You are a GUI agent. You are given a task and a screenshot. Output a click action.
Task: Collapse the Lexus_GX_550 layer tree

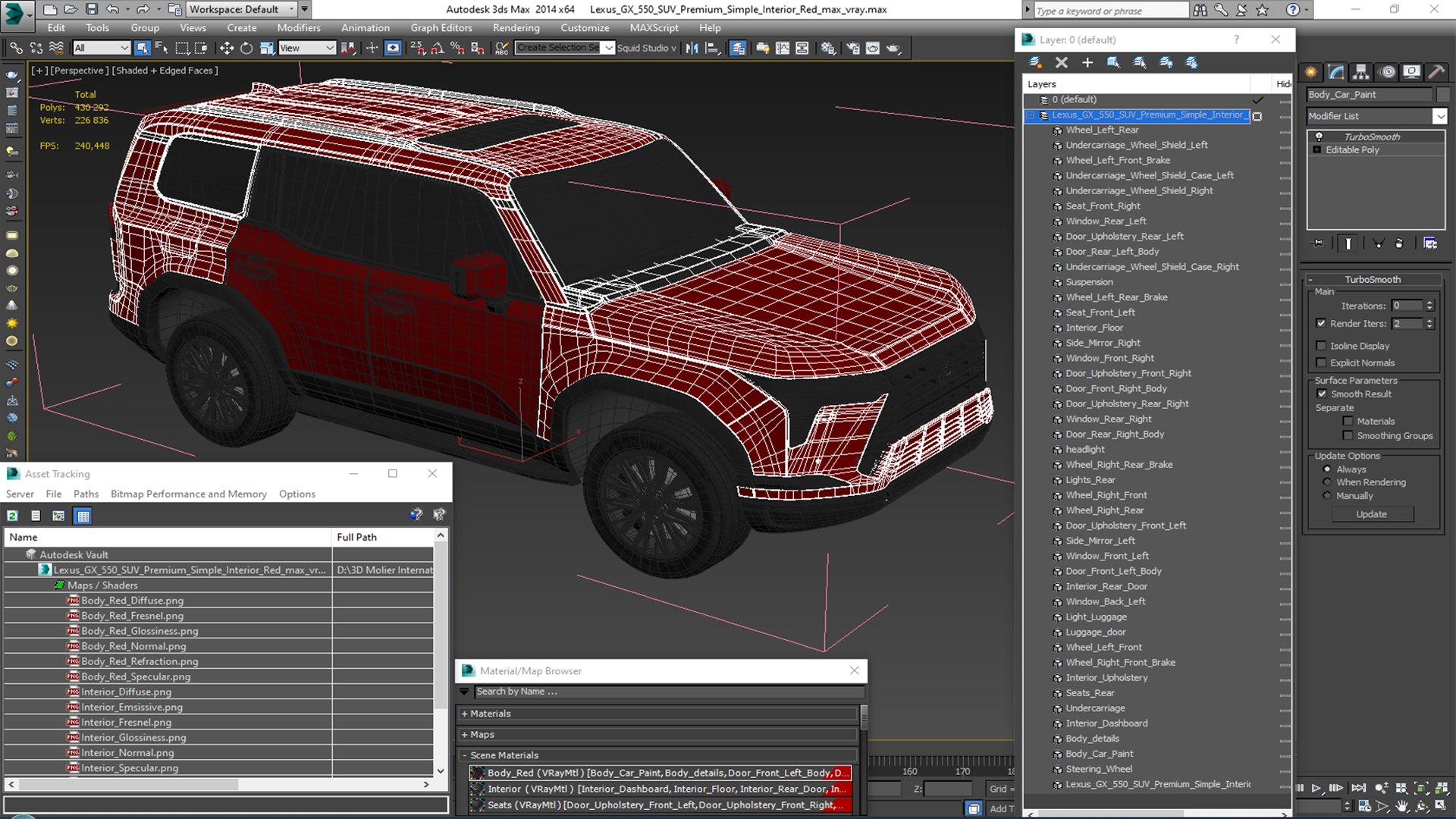[1030, 115]
